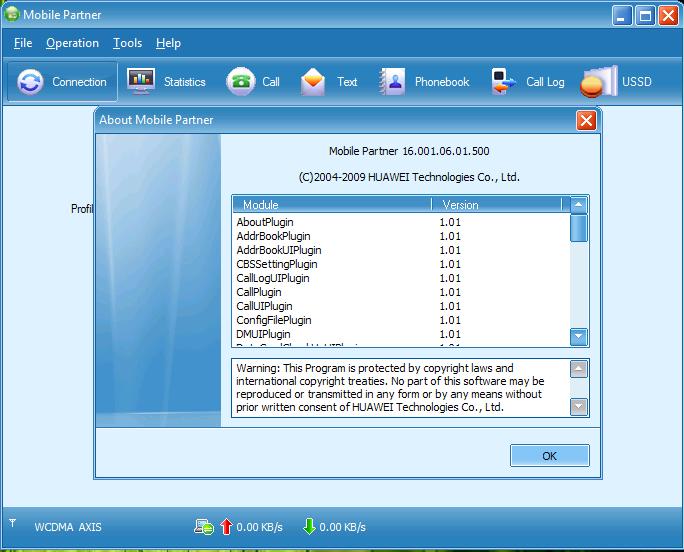Click the Mobile Partner title bar logo

[x=12, y=14]
